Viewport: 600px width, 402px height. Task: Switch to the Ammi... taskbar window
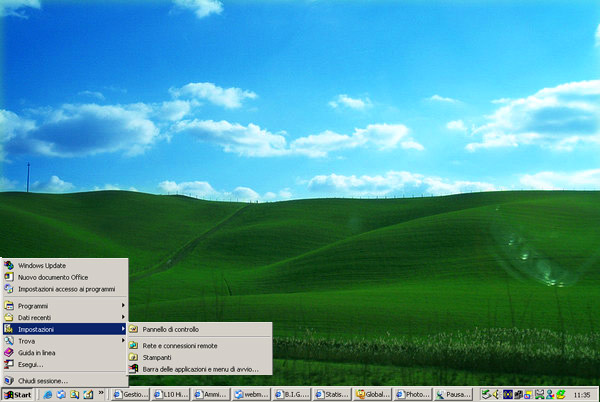click(x=211, y=394)
